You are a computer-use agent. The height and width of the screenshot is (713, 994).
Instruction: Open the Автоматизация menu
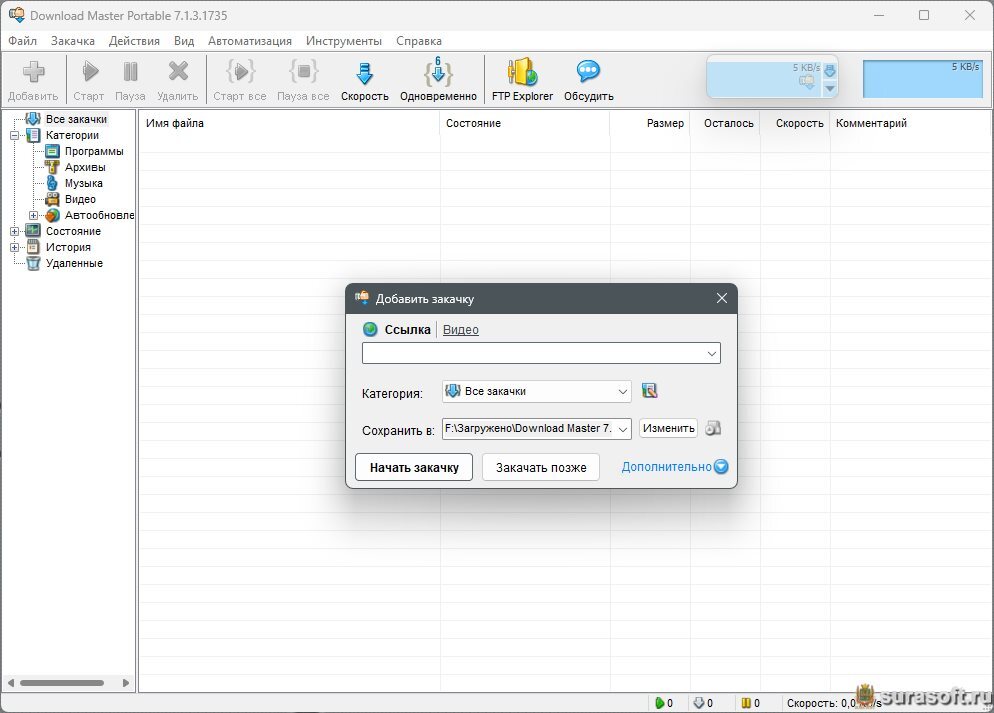click(x=250, y=41)
